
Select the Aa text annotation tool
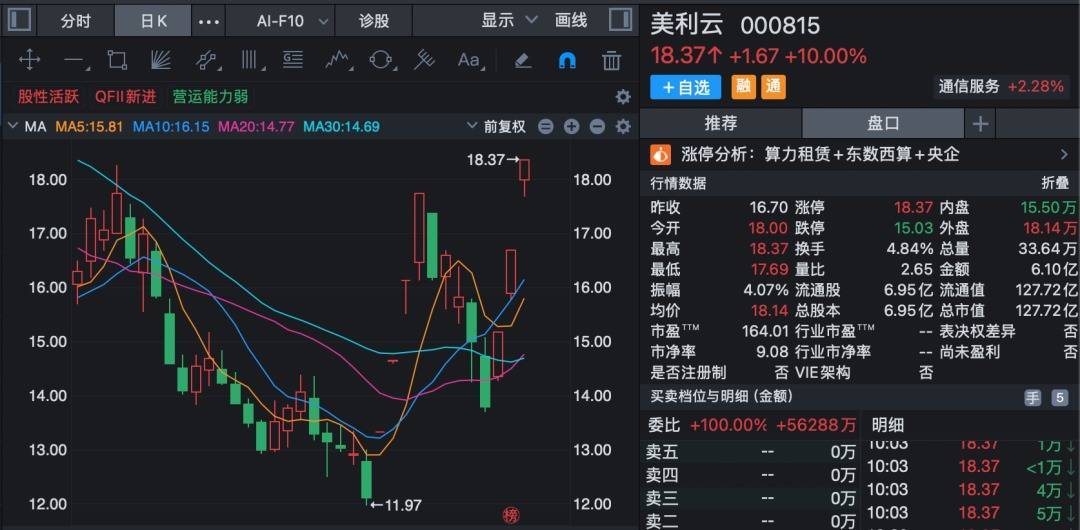point(470,61)
